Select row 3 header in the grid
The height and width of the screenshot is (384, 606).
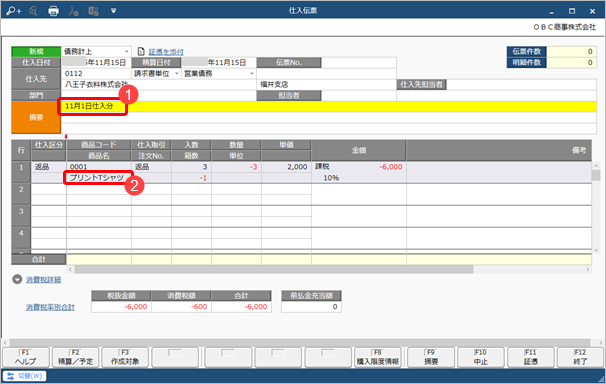pyautogui.click(x=21, y=216)
